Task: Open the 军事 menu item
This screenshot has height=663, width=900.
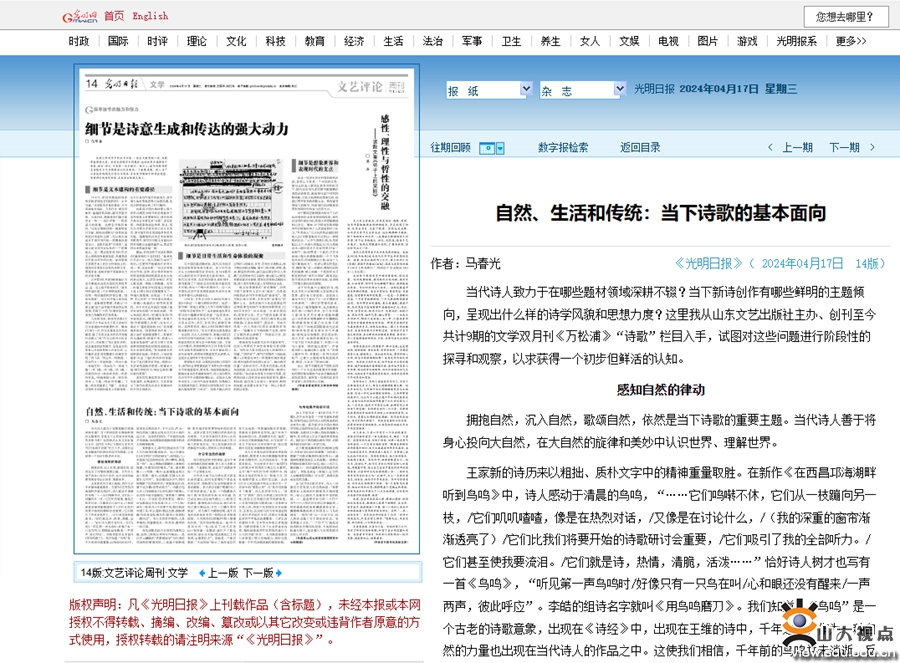Action: (x=472, y=41)
